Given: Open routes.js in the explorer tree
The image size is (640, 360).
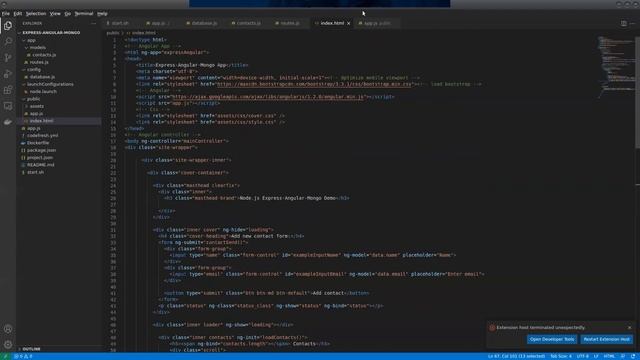Looking at the screenshot, I should (x=39, y=62).
